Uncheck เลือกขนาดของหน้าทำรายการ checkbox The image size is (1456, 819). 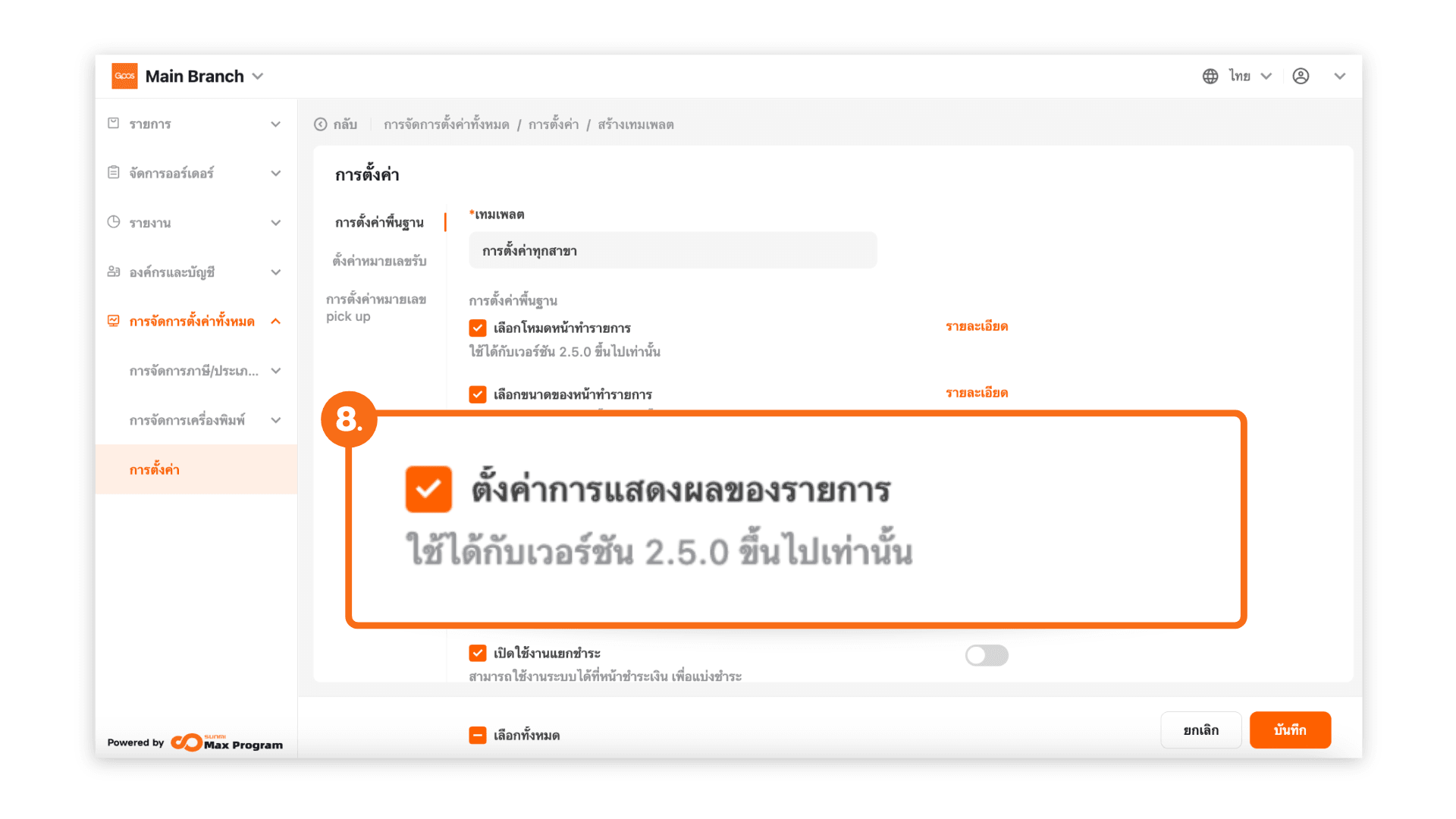[x=478, y=394]
